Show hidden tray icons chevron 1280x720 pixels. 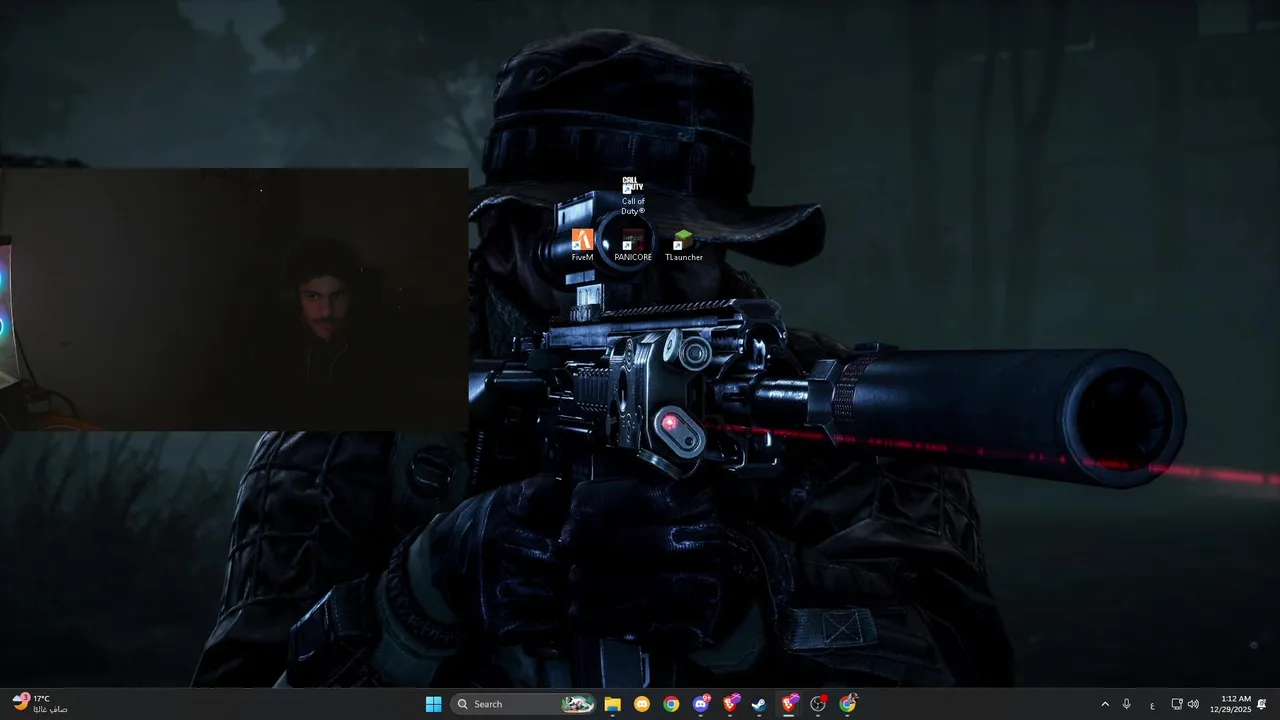click(1105, 704)
